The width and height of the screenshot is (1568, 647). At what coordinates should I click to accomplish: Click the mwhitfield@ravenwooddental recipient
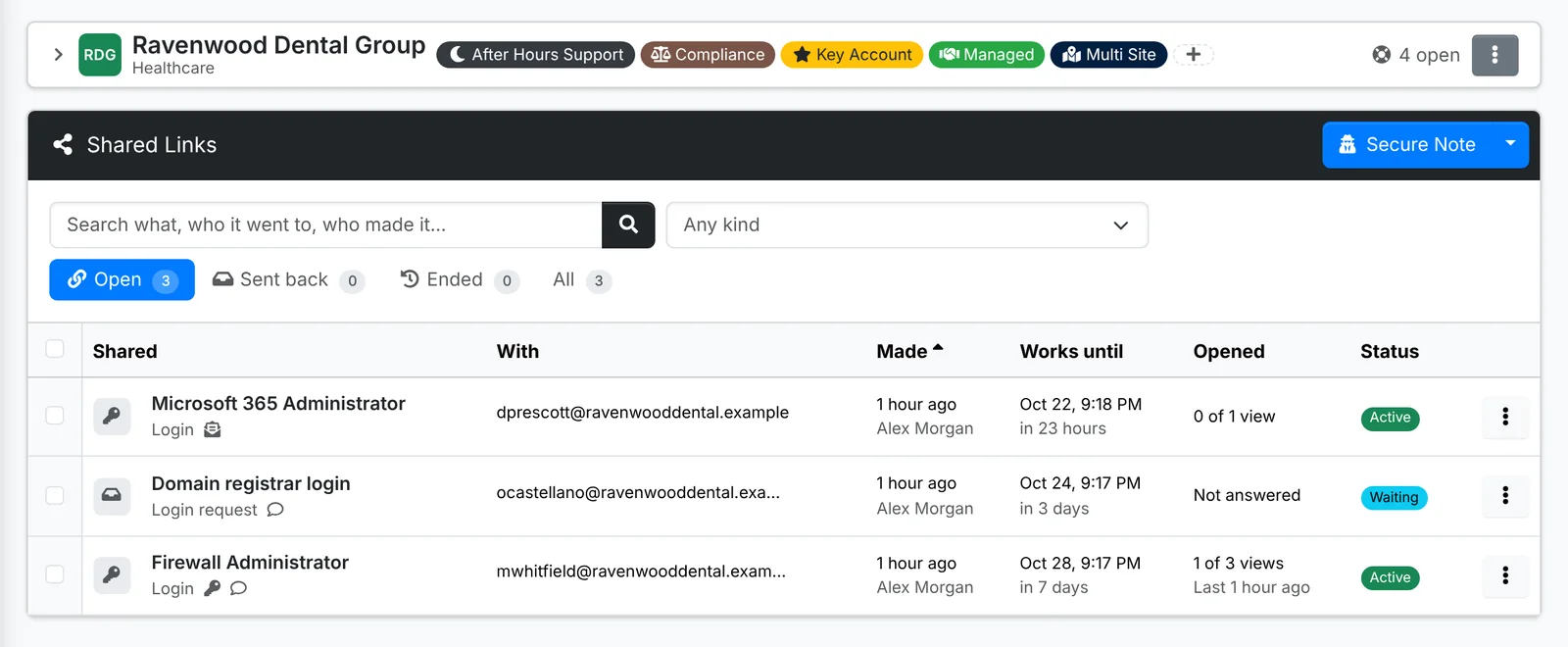click(641, 572)
